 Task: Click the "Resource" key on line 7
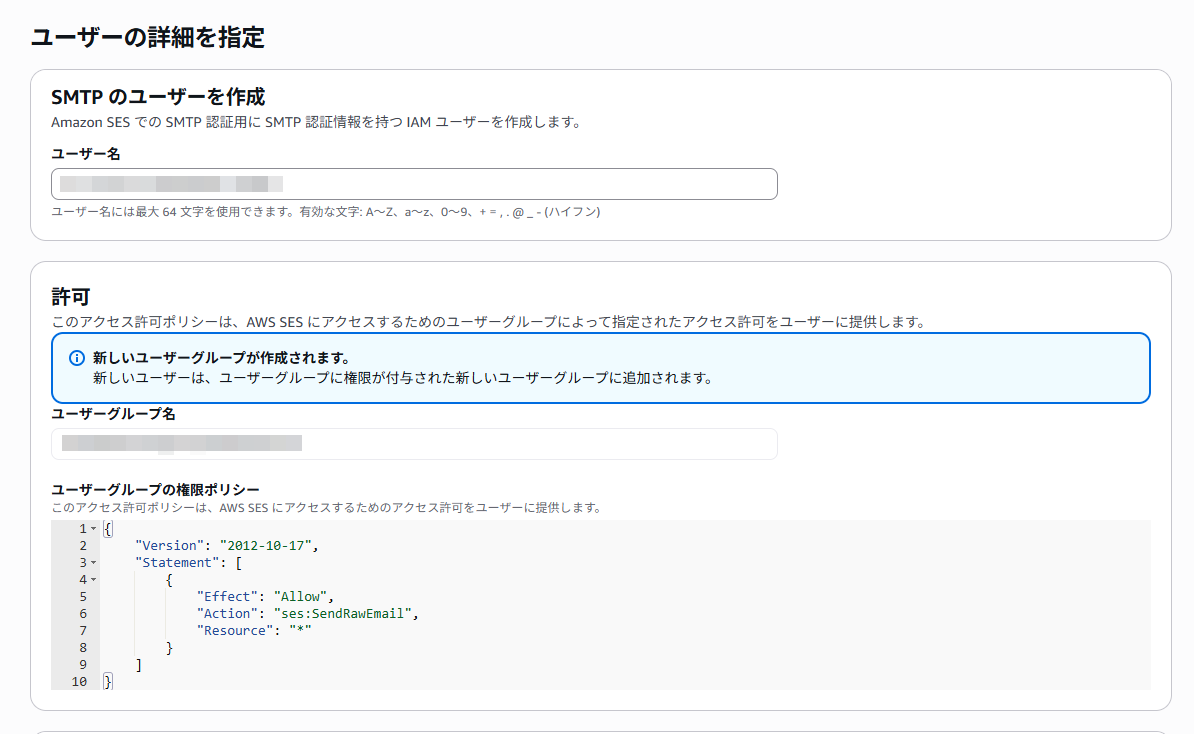(235, 631)
